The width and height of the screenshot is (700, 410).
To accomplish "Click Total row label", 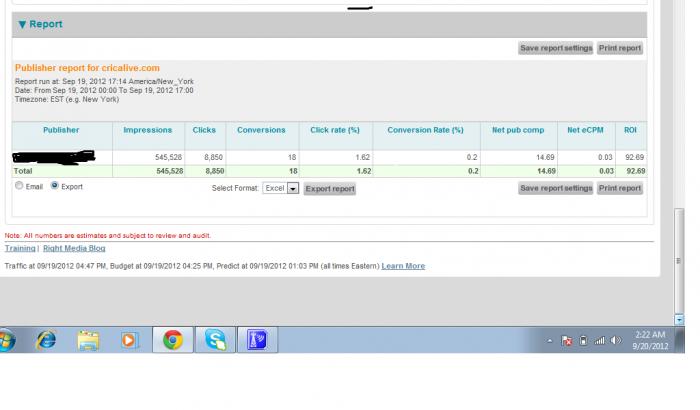I will coord(23,171).
